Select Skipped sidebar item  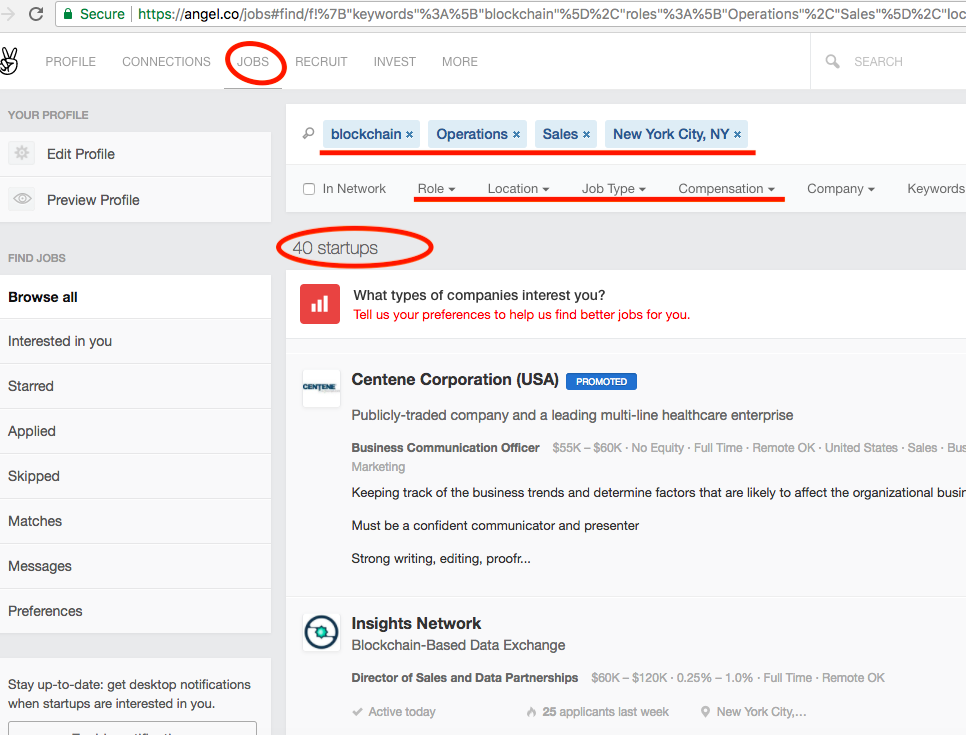pyautogui.click(x=136, y=476)
